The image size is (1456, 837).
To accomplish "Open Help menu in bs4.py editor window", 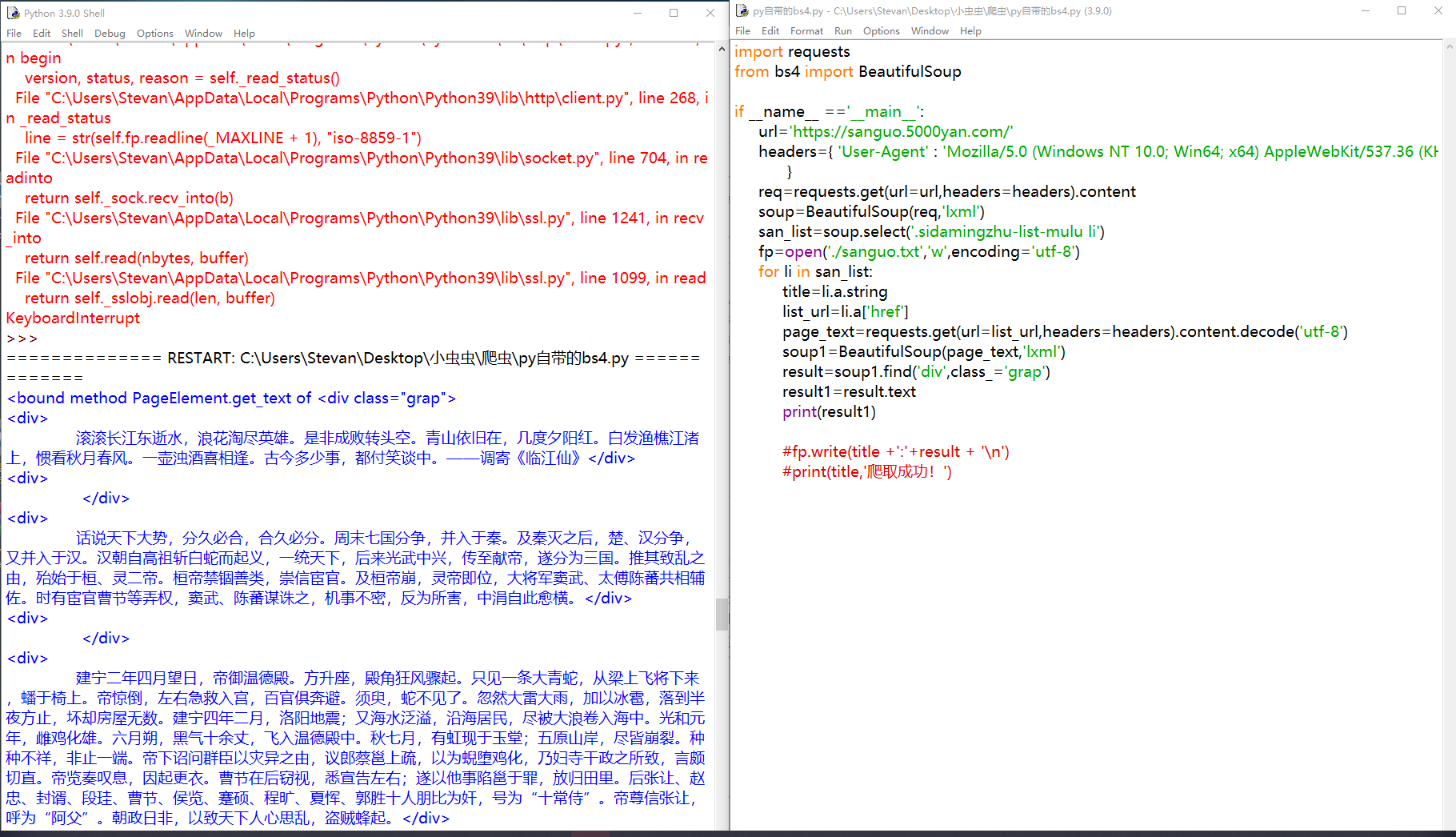I will pyautogui.click(x=970, y=31).
